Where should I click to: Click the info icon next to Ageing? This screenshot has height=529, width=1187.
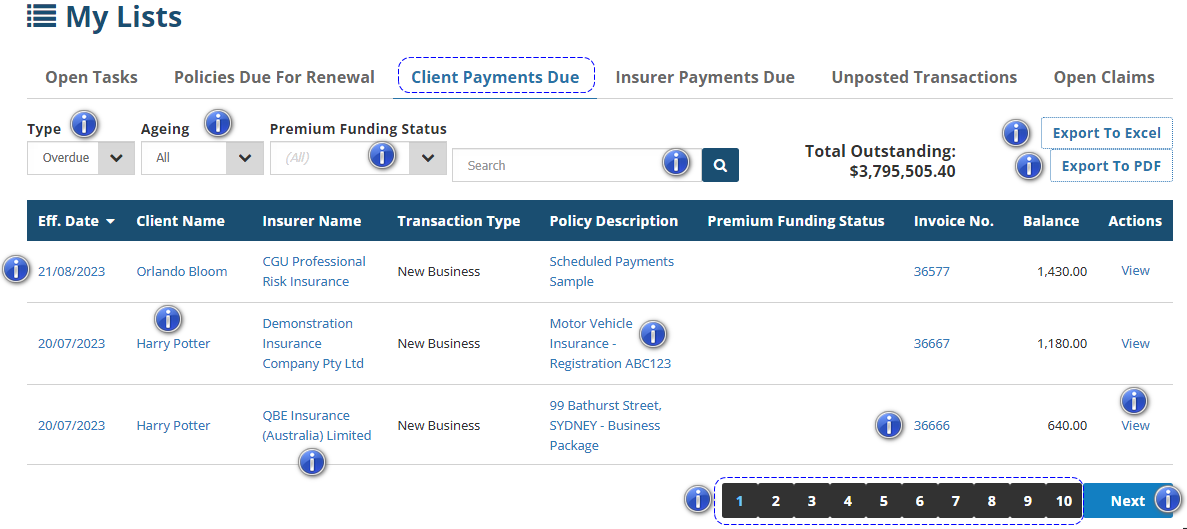217,124
